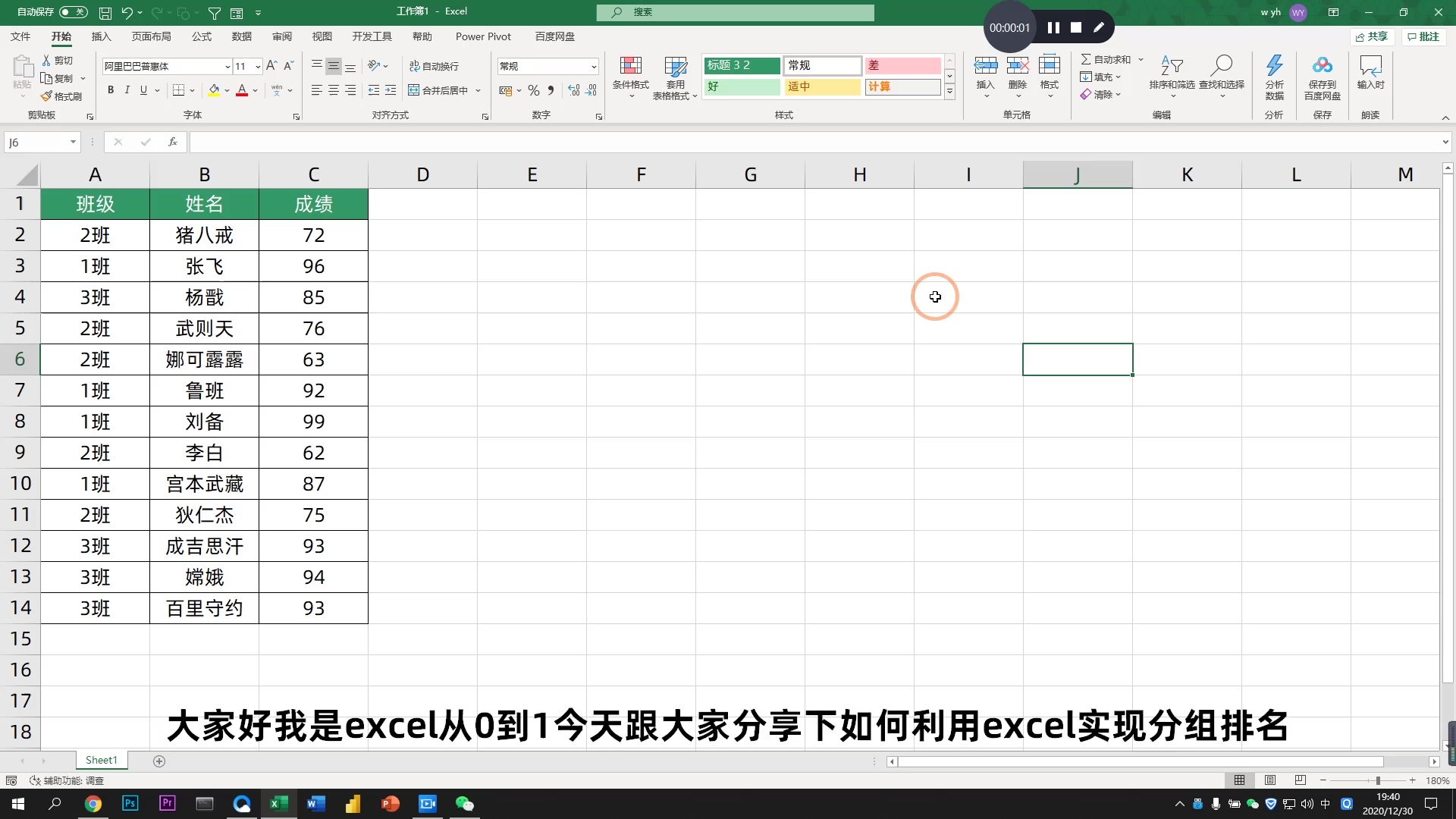
Task: Apply percent style format
Action: [x=534, y=90]
